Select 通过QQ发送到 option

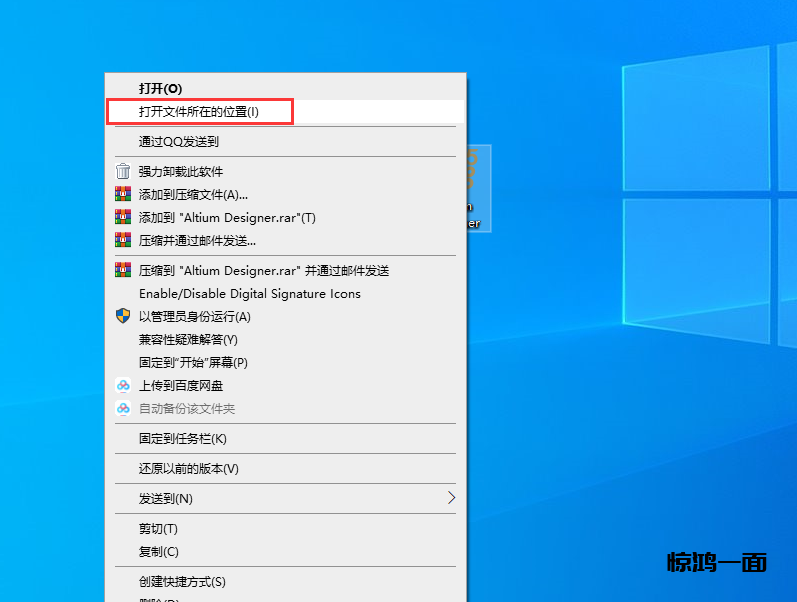[179, 141]
